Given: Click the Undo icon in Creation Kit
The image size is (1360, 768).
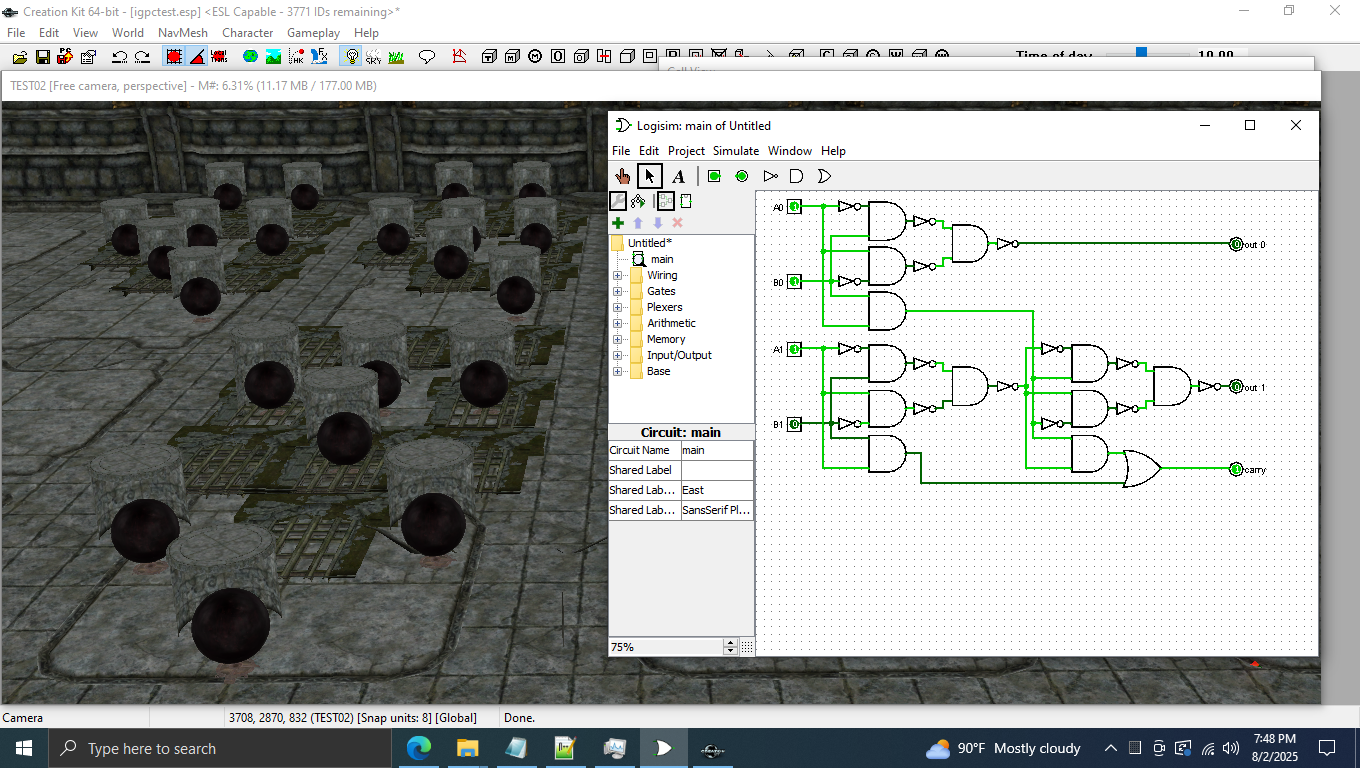Looking at the screenshot, I should pyautogui.click(x=119, y=57).
